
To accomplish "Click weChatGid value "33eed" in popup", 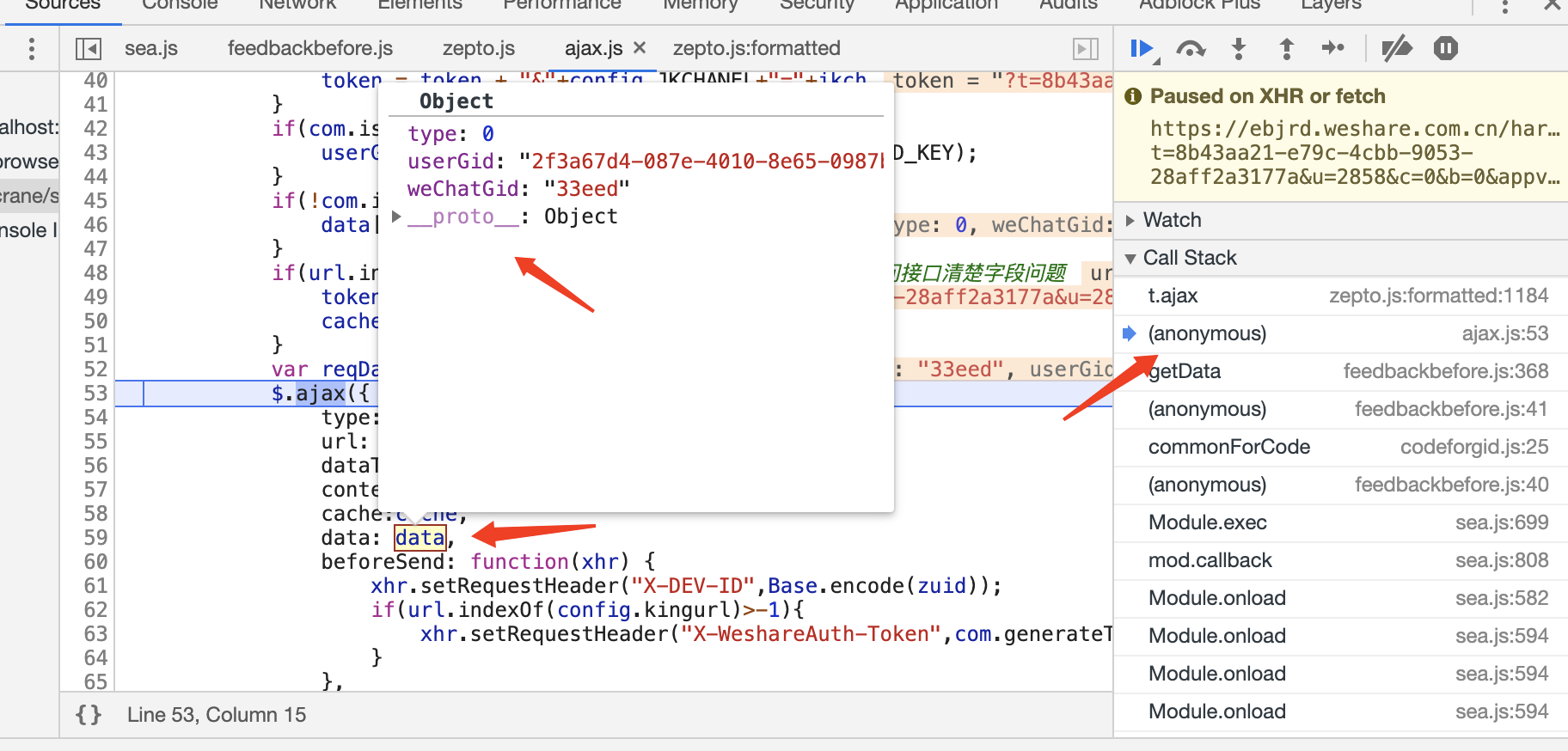I will pos(587,189).
